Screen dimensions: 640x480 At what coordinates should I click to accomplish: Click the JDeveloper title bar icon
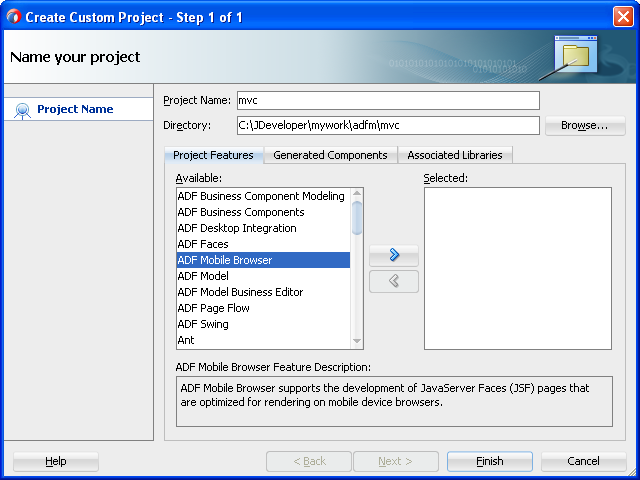[13, 17]
